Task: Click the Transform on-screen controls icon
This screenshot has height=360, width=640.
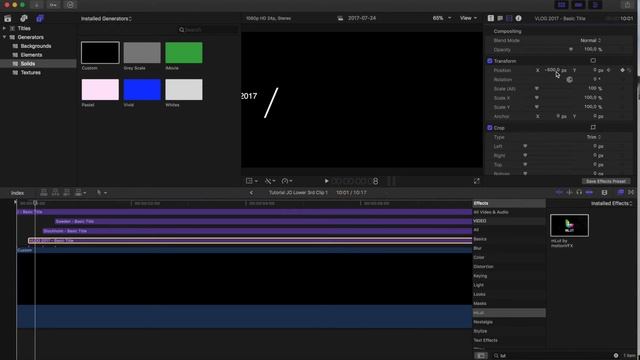Action: click(x=593, y=61)
